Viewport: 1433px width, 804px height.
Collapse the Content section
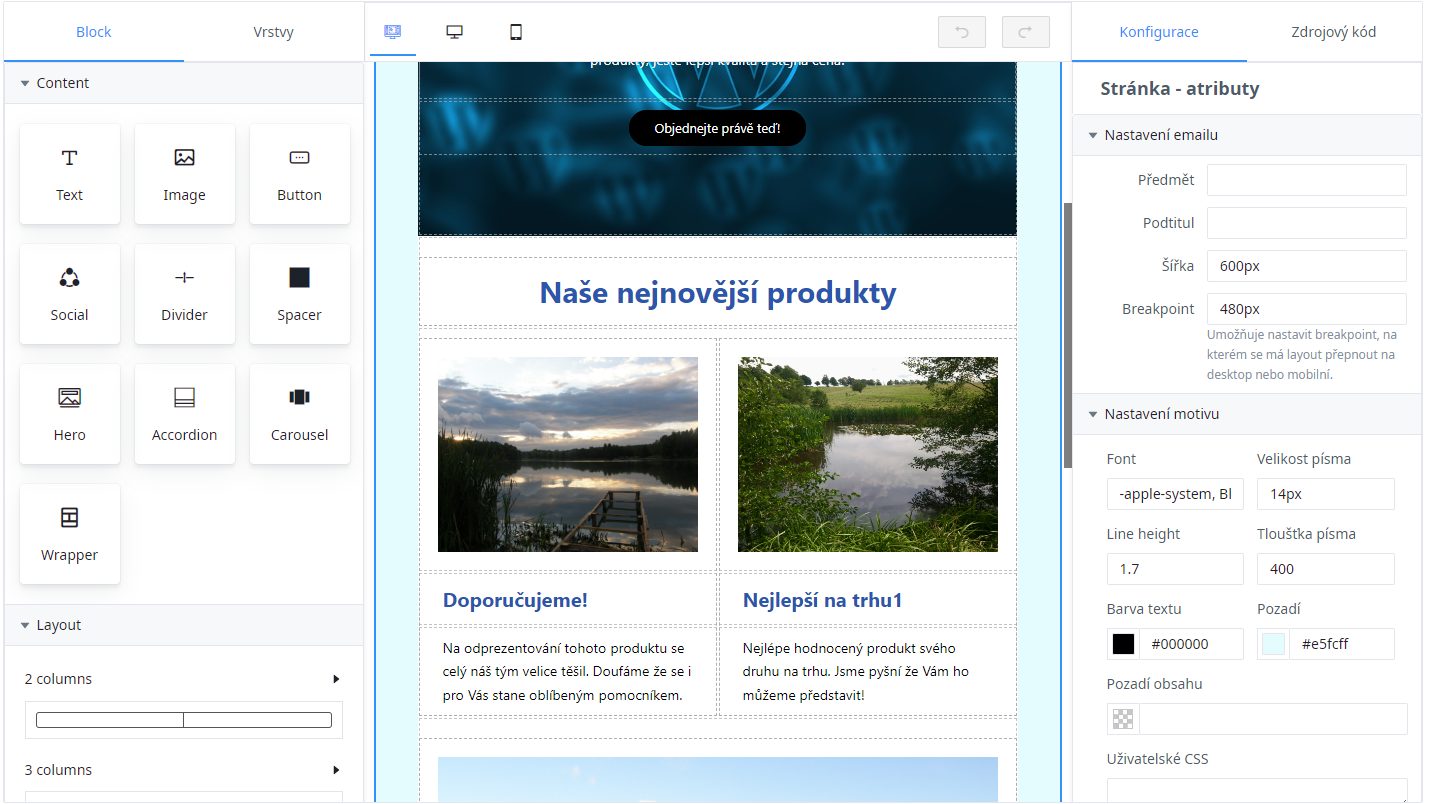[x=184, y=83]
